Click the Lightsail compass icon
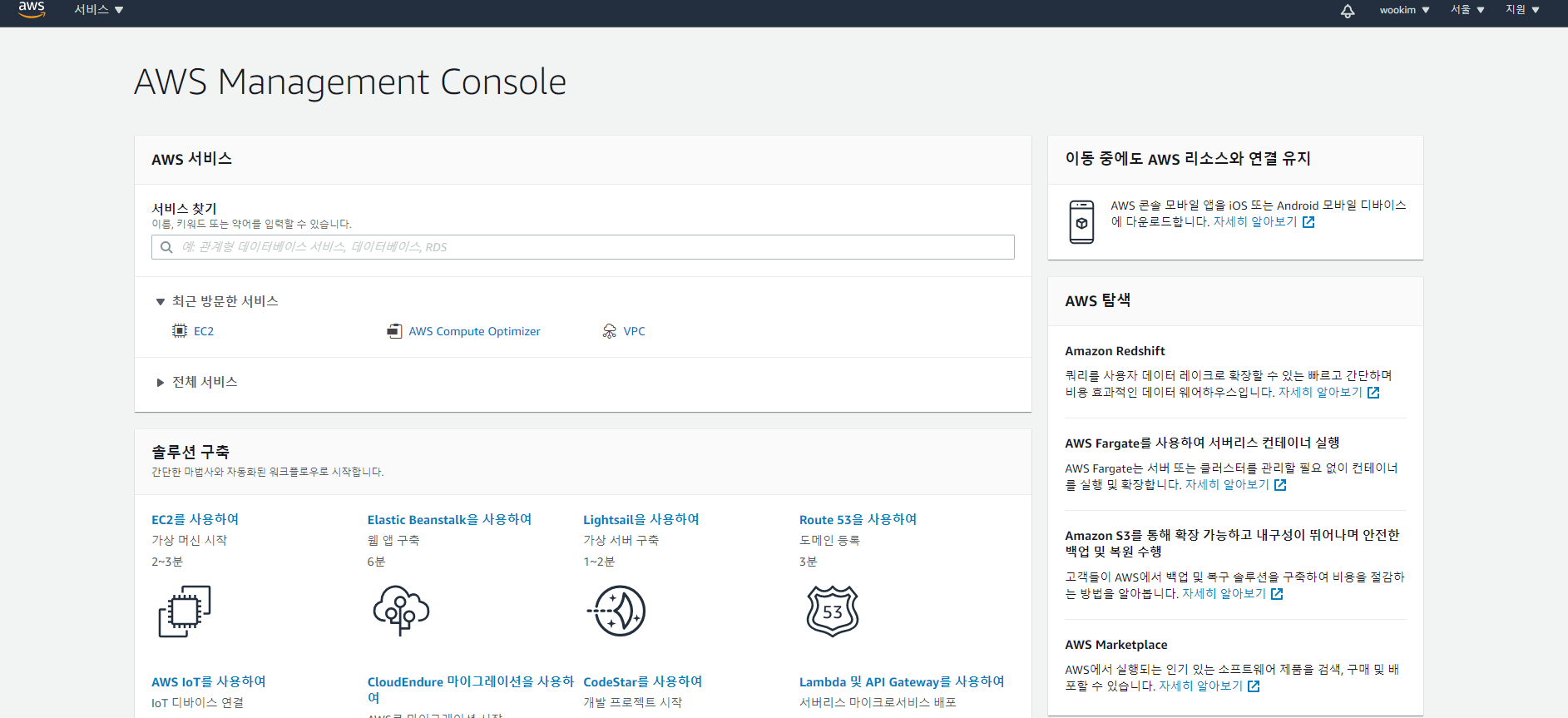Screen dimensions: 1568x718 point(616,611)
